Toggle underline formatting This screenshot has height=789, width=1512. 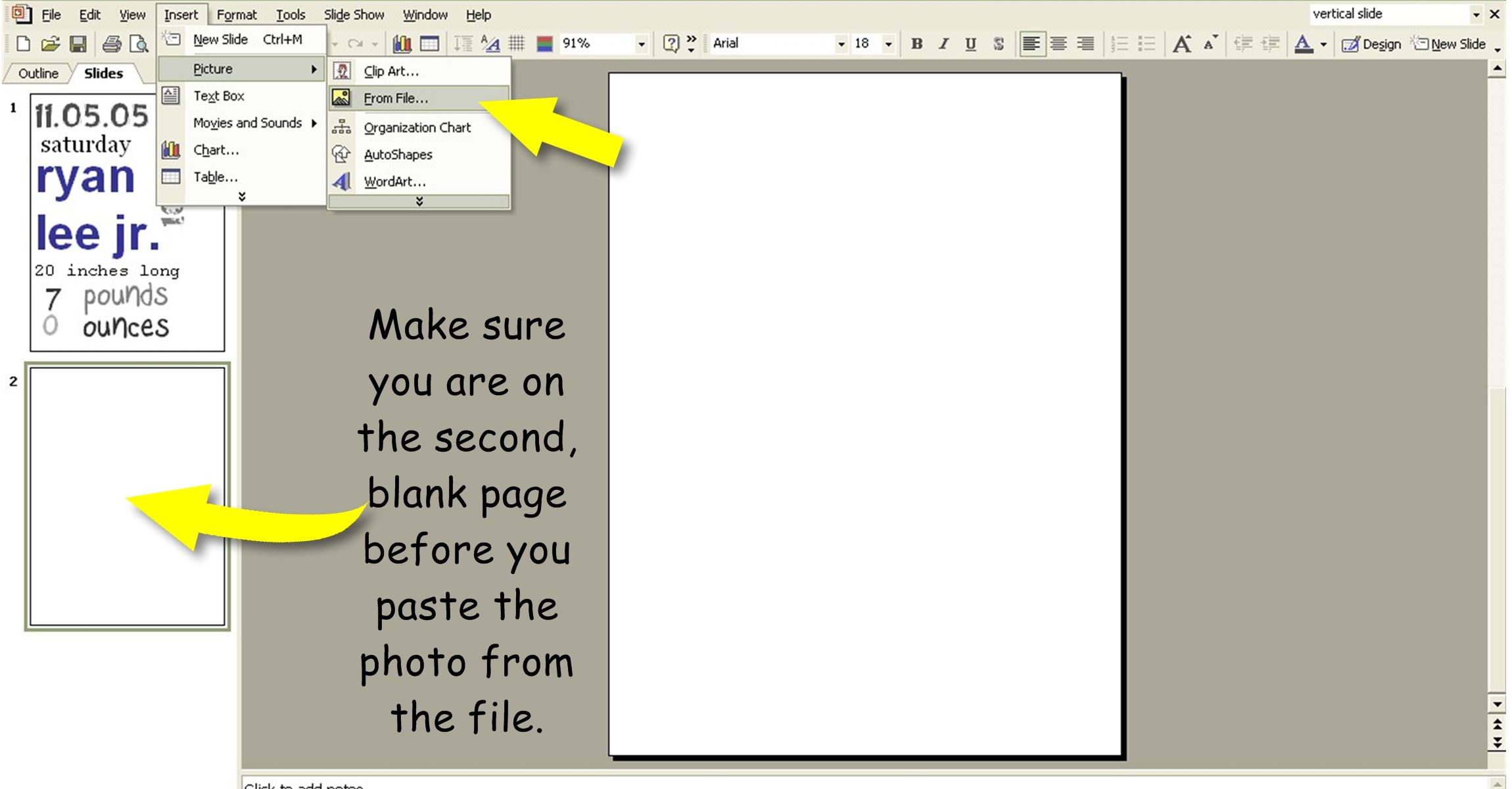point(970,44)
